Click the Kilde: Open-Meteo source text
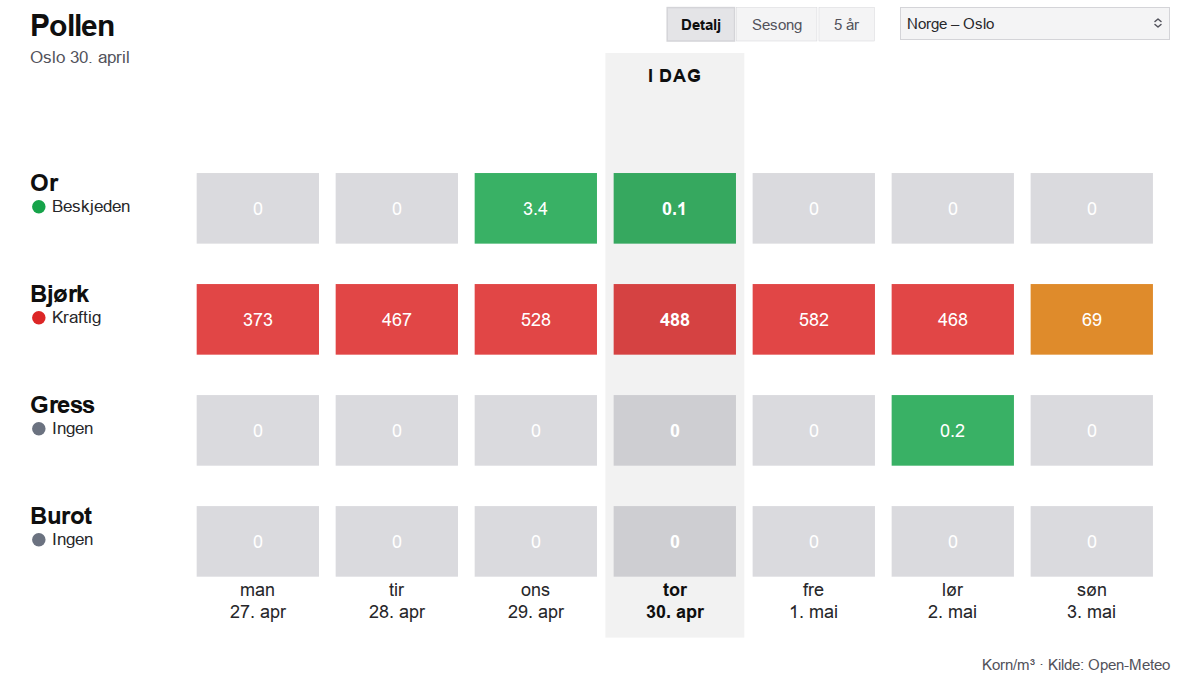Screen dimensions: 1200x675 1108,665
